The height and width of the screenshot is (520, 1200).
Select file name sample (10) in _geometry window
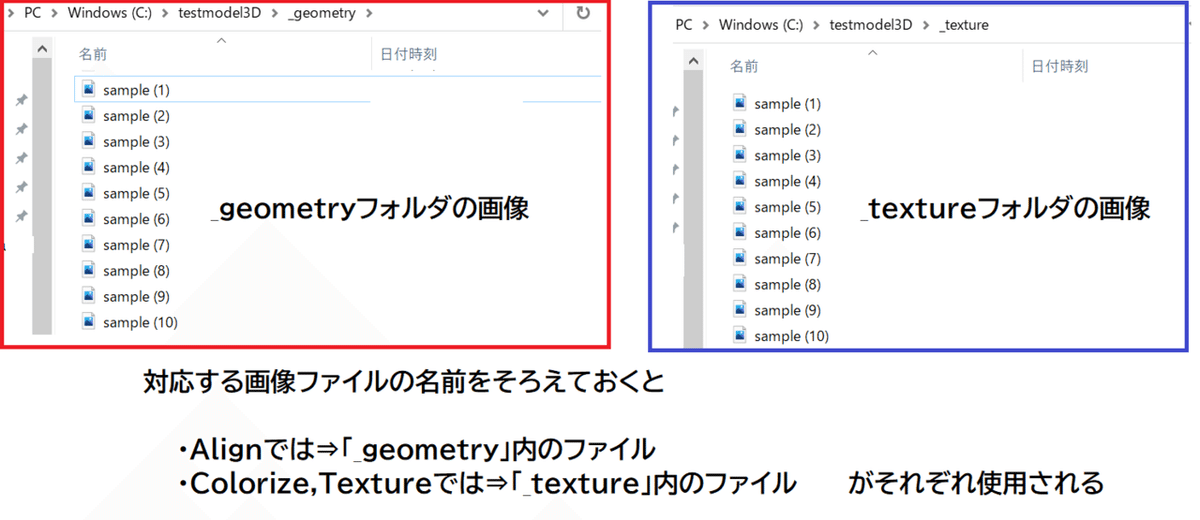(140, 322)
